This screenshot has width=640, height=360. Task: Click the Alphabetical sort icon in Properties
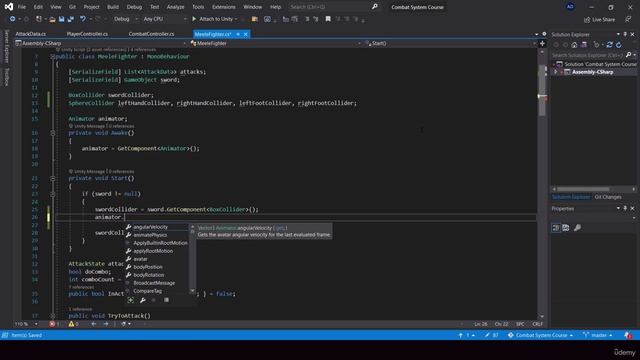[x=566, y=228]
